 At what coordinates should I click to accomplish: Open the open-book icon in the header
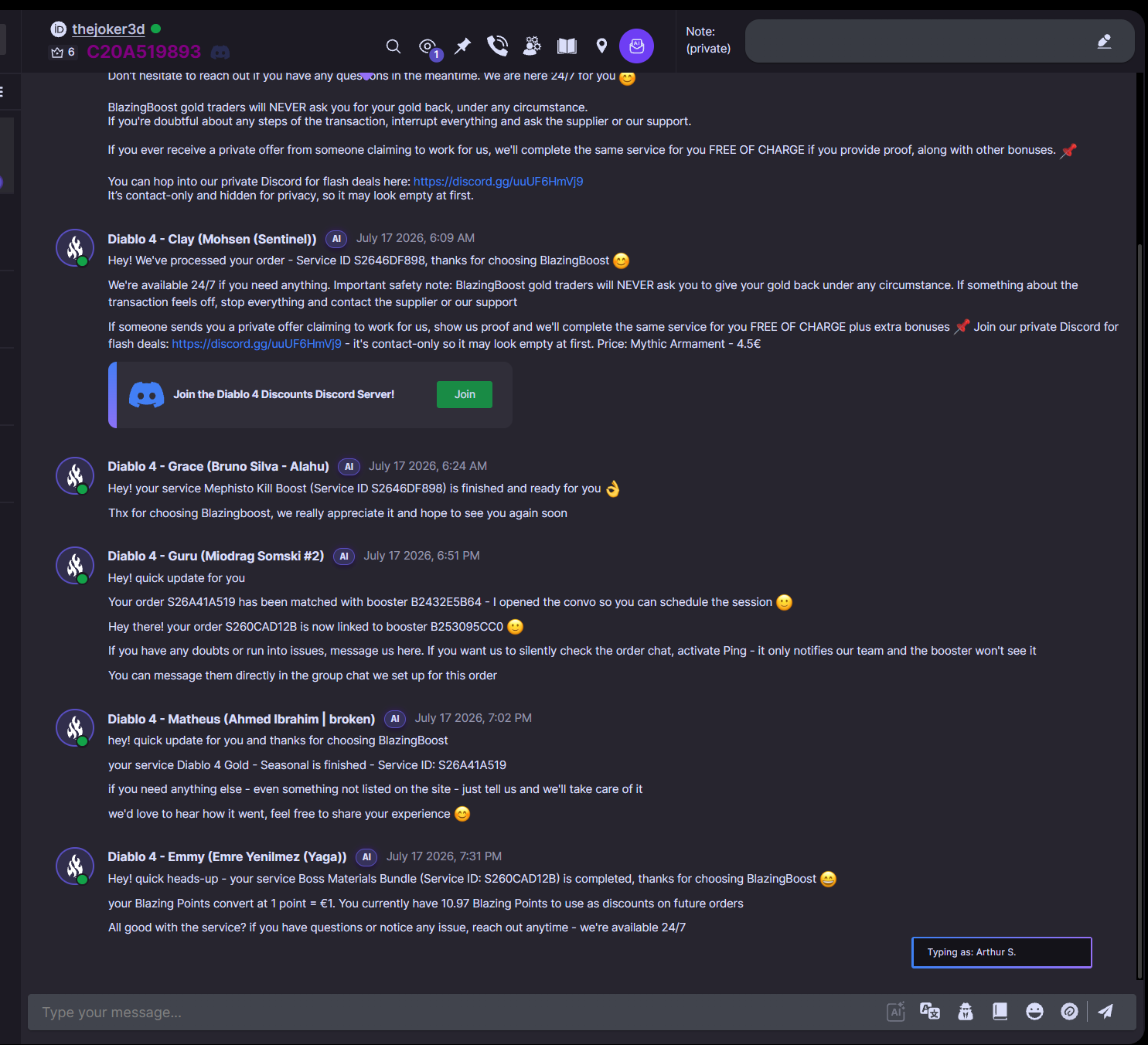click(567, 46)
